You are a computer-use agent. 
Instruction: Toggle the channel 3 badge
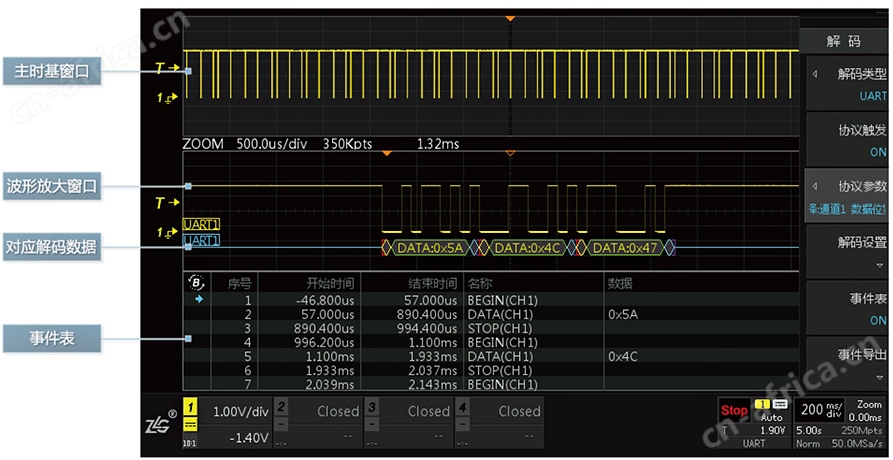(x=371, y=407)
